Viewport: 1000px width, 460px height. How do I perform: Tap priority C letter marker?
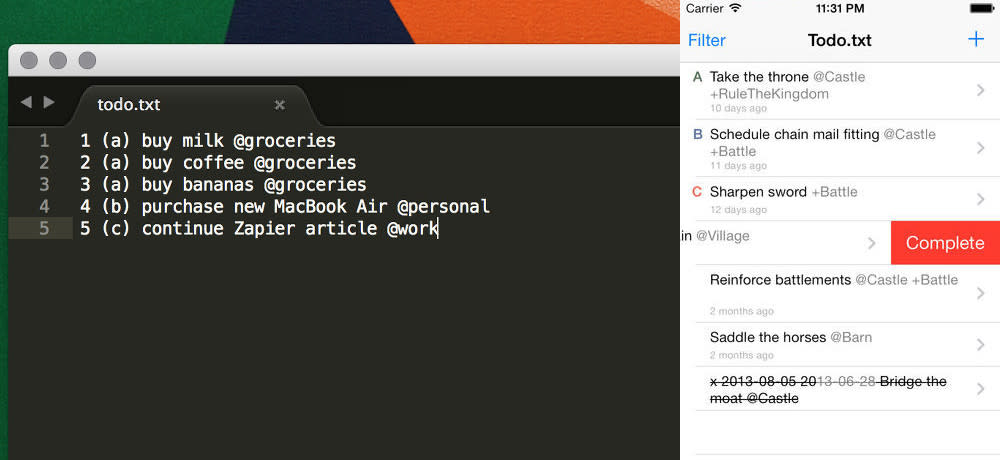(x=697, y=192)
